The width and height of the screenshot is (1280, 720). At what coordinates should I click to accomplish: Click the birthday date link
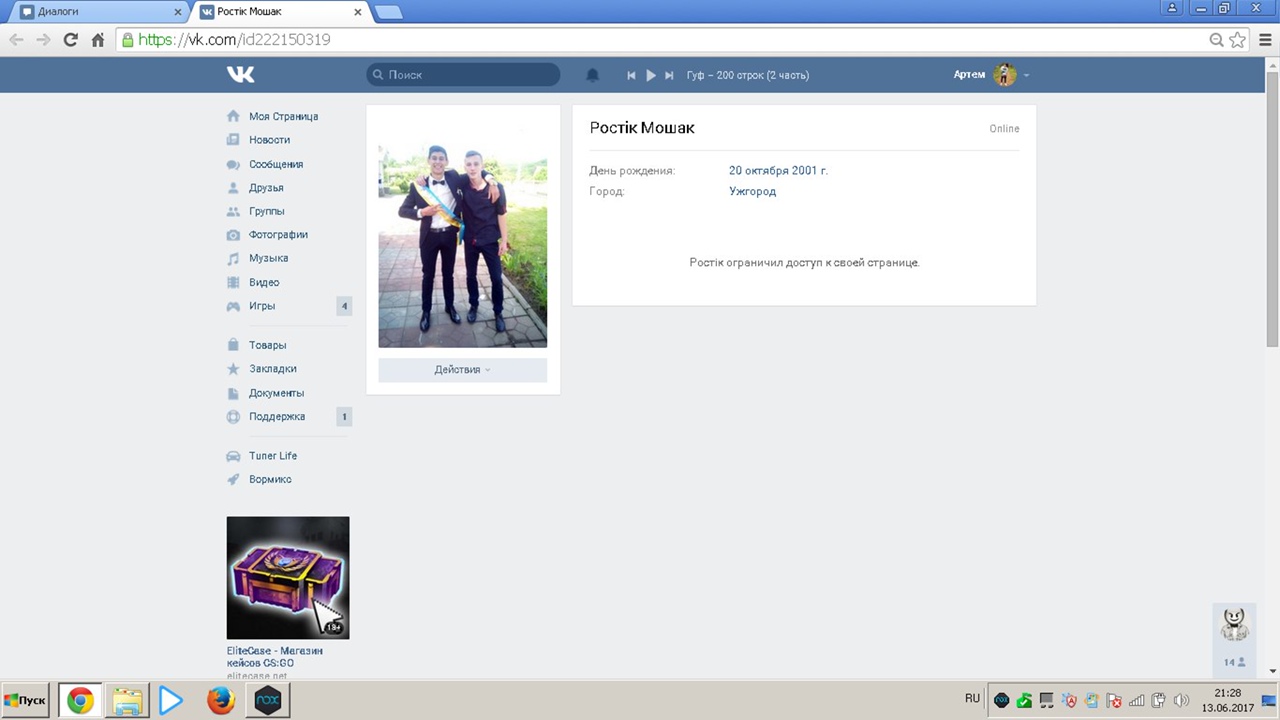pos(778,170)
